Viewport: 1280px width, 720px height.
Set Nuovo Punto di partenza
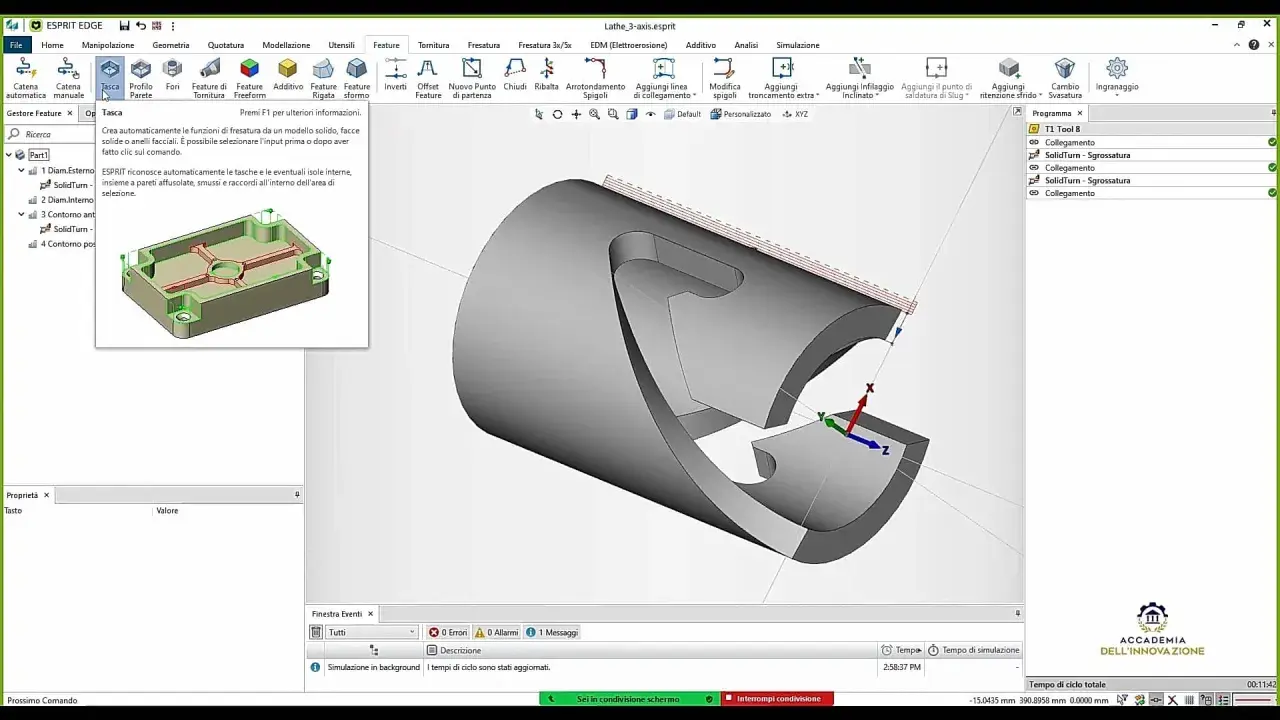[x=472, y=78]
